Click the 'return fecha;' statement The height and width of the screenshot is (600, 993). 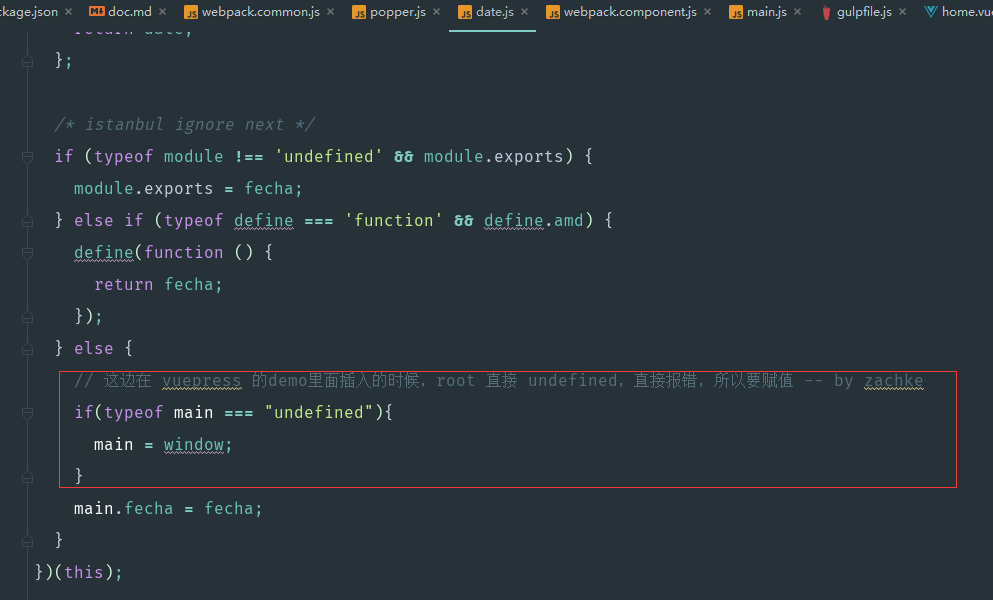[158, 284]
